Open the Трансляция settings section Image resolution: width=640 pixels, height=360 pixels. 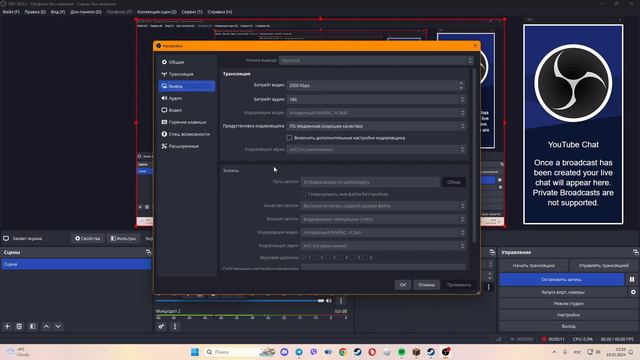coord(187,74)
